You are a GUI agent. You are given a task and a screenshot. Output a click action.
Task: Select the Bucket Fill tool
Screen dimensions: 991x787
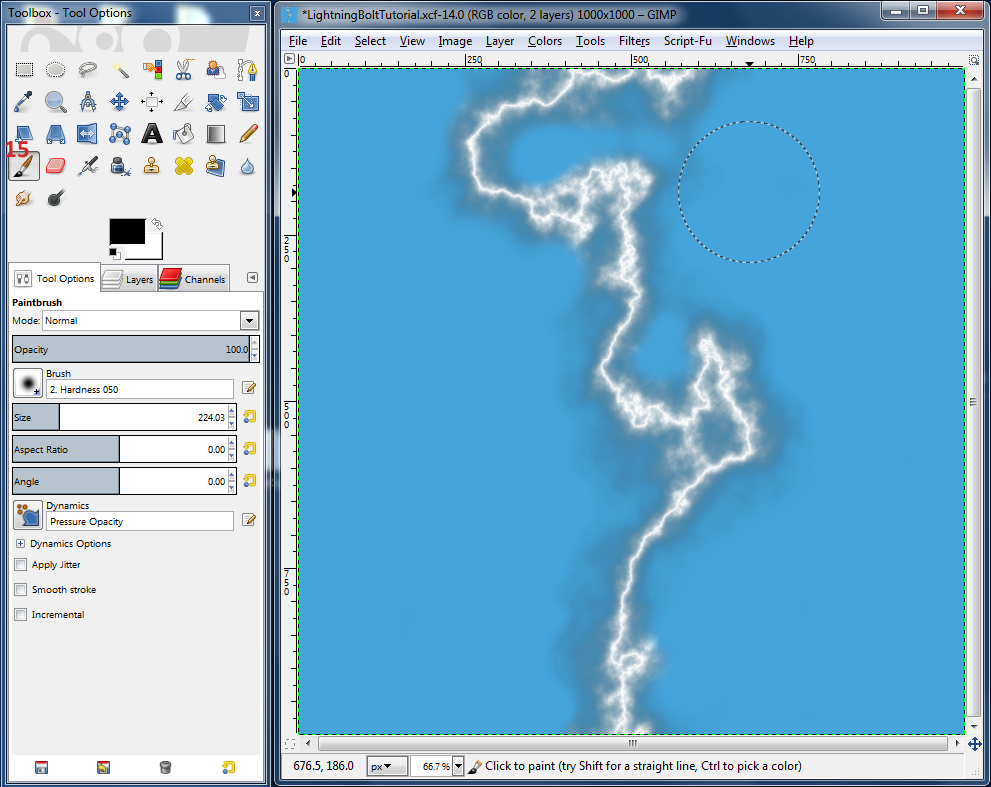[184, 133]
